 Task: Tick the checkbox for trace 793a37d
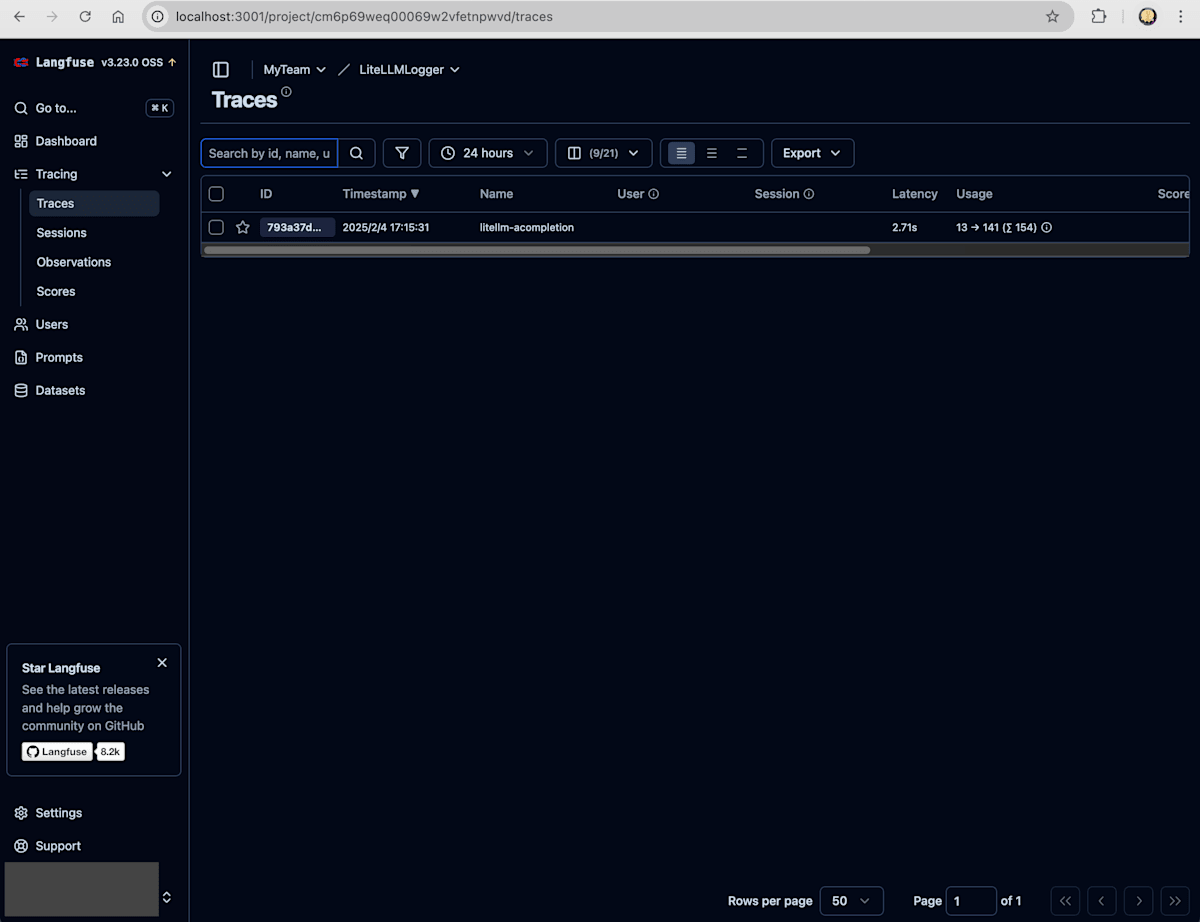[x=216, y=227]
